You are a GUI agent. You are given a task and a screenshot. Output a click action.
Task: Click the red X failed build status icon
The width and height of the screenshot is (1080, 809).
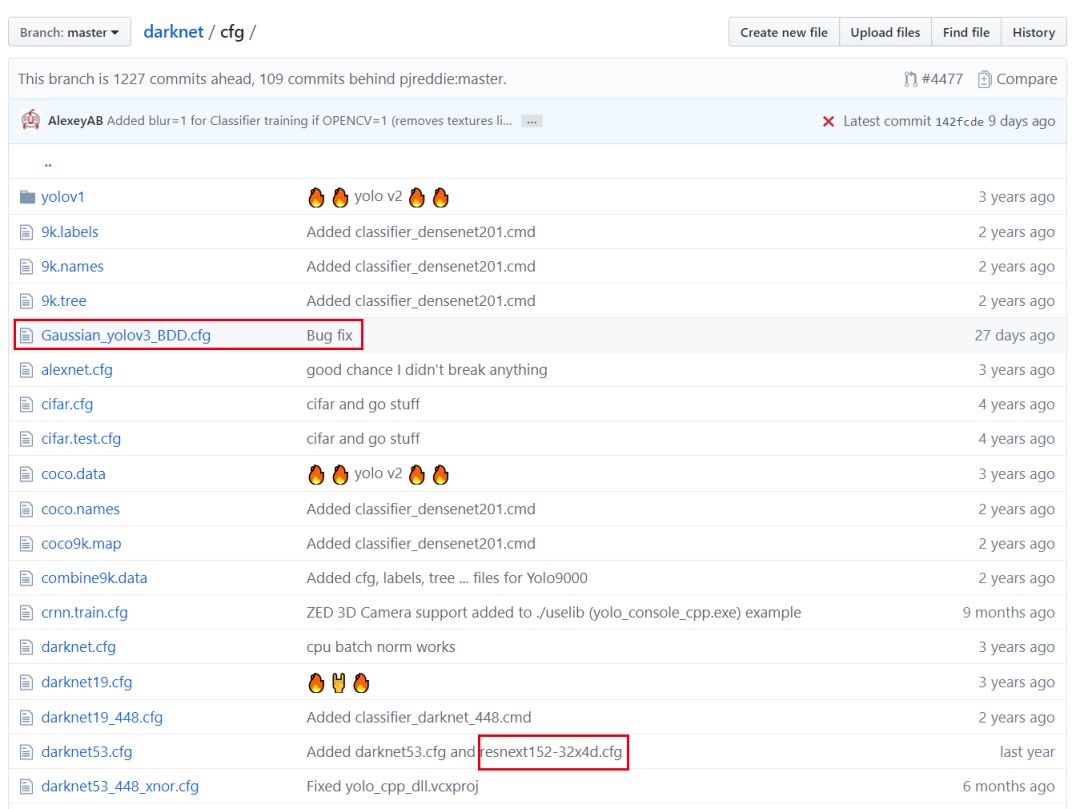[x=828, y=121]
